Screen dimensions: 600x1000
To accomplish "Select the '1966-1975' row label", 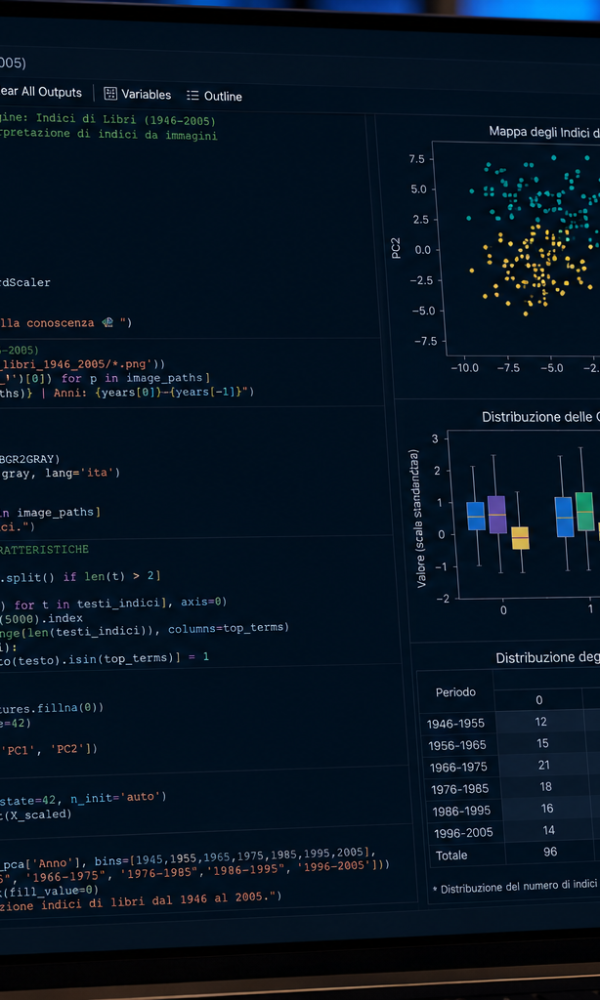I will point(458,767).
